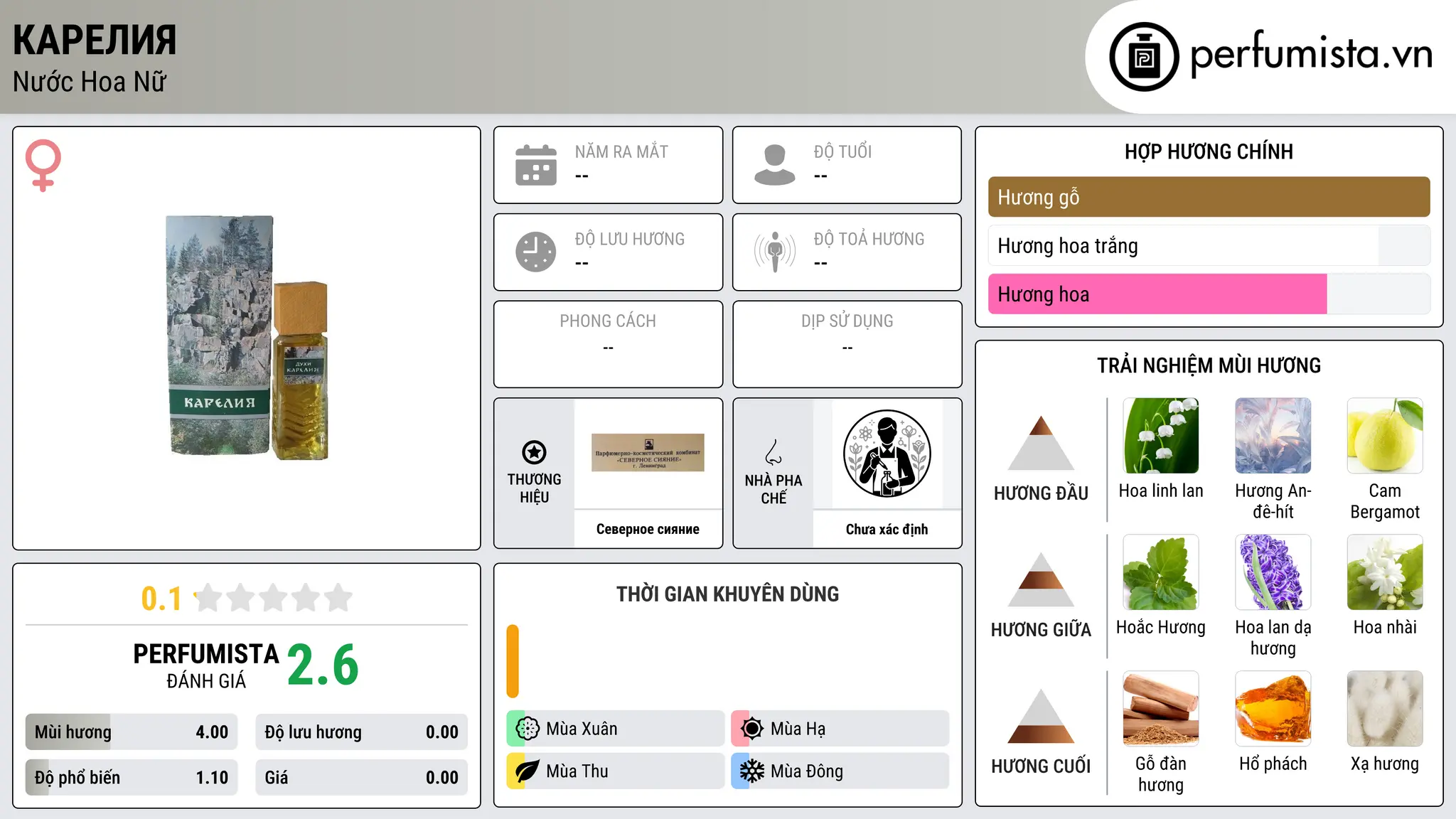1456x819 pixels.
Task: Click the Карелия perfume bottle product photo
Action: coord(247,337)
